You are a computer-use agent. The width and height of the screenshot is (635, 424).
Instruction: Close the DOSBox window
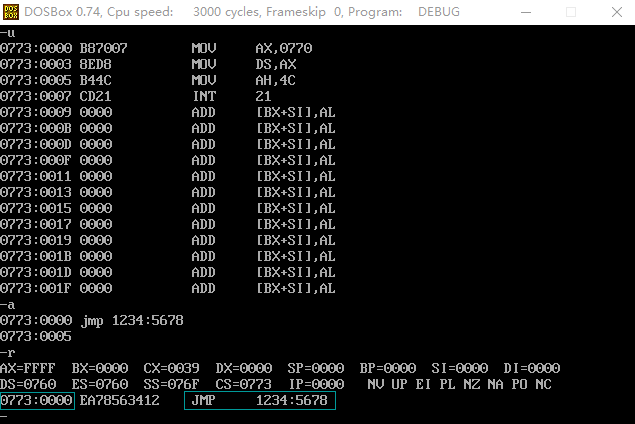[616, 12]
